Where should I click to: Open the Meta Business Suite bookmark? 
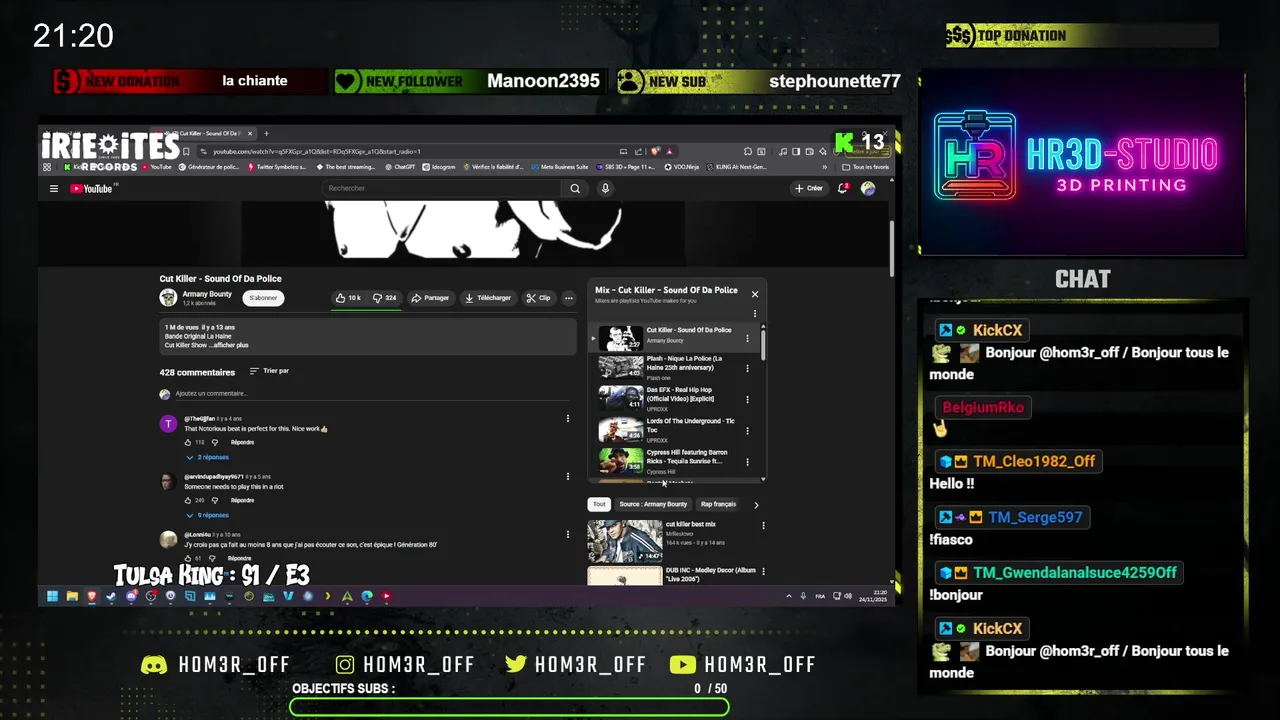[559, 167]
